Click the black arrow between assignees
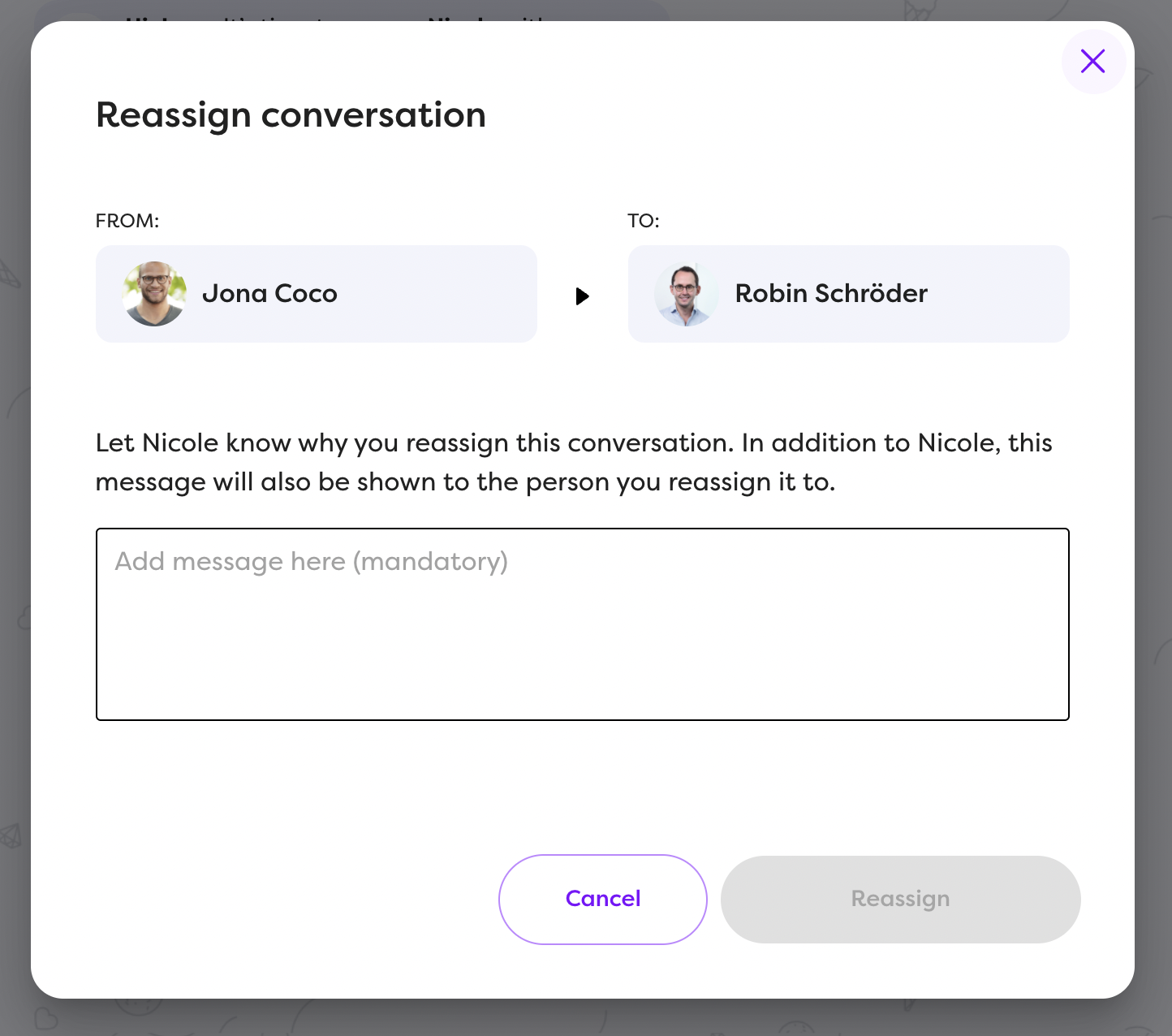This screenshot has height=1036, width=1172. 582,296
